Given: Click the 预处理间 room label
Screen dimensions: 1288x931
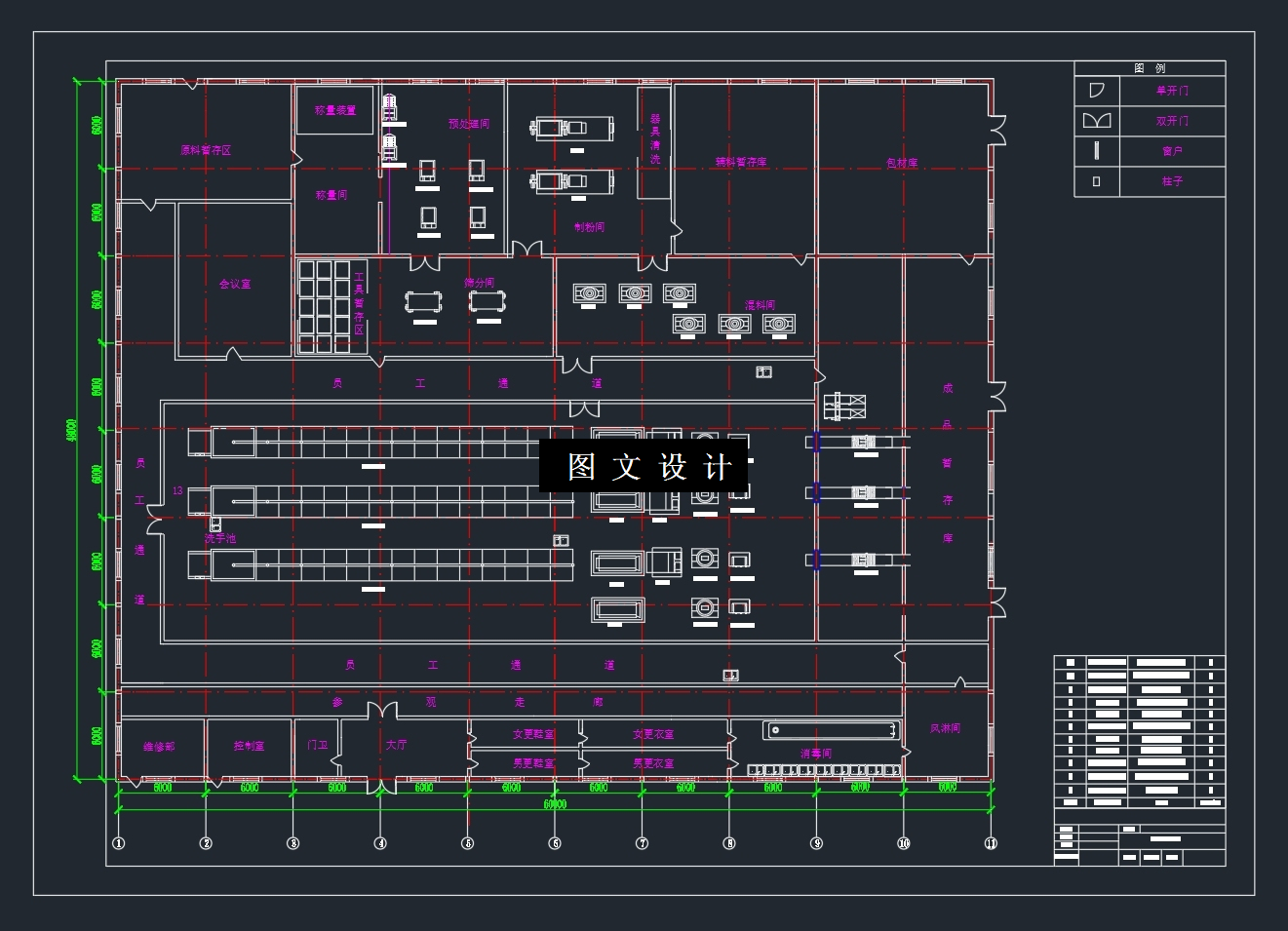Looking at the screenshot, I should [x=469, y=124].
